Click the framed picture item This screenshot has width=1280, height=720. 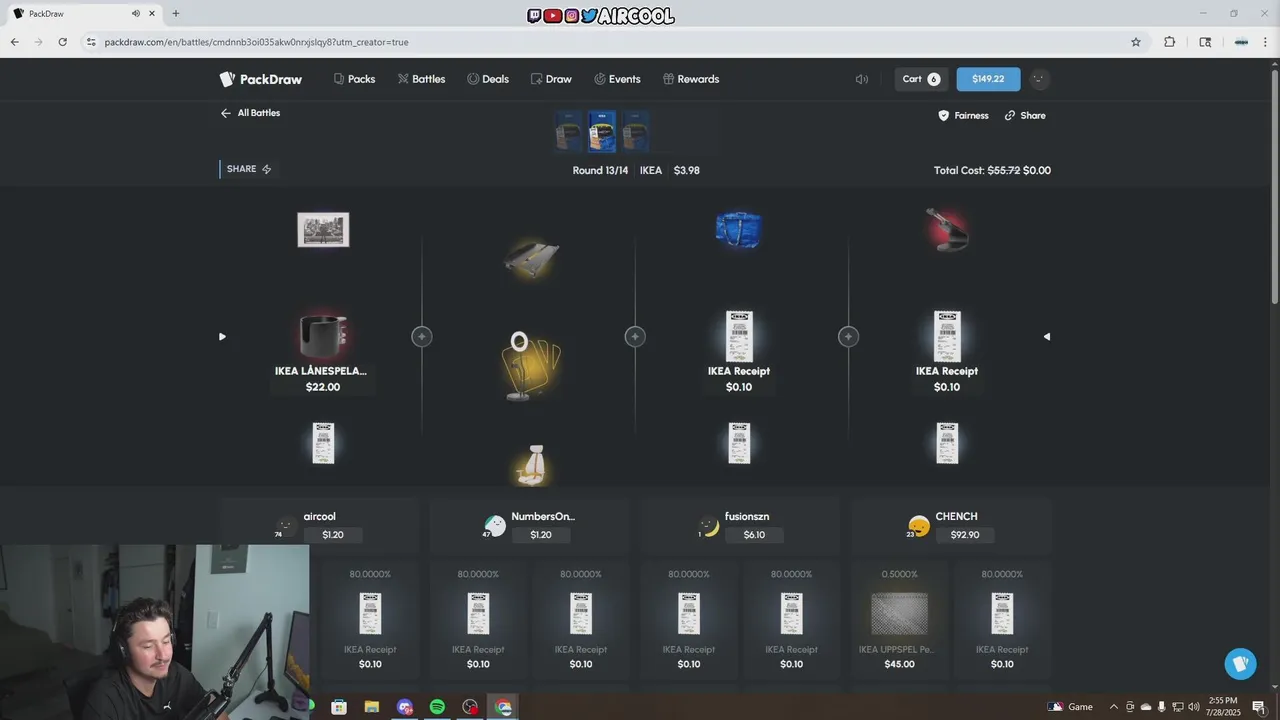[x=323, y=230]
